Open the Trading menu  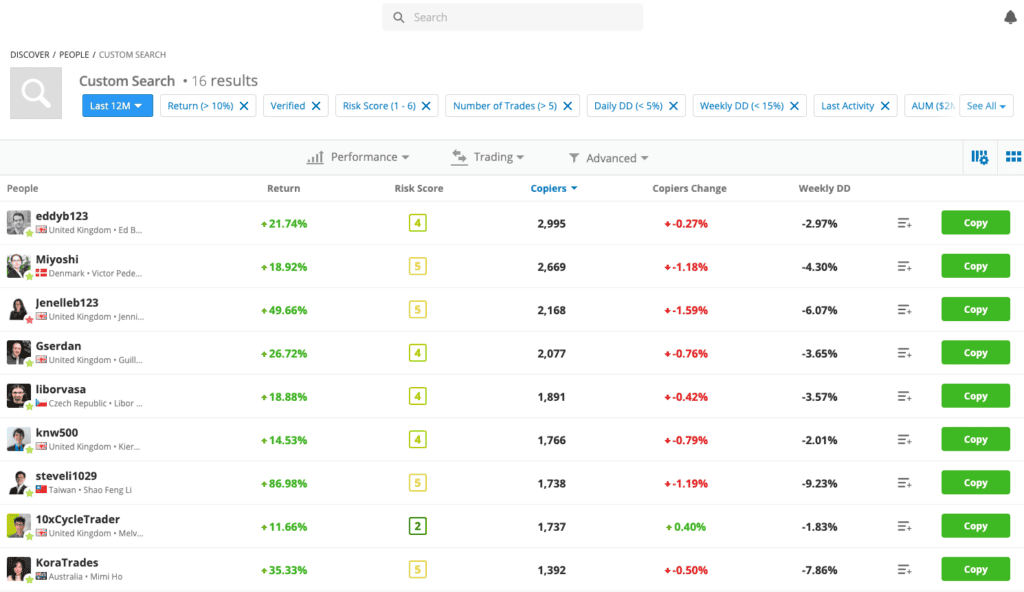pos(488,157)
